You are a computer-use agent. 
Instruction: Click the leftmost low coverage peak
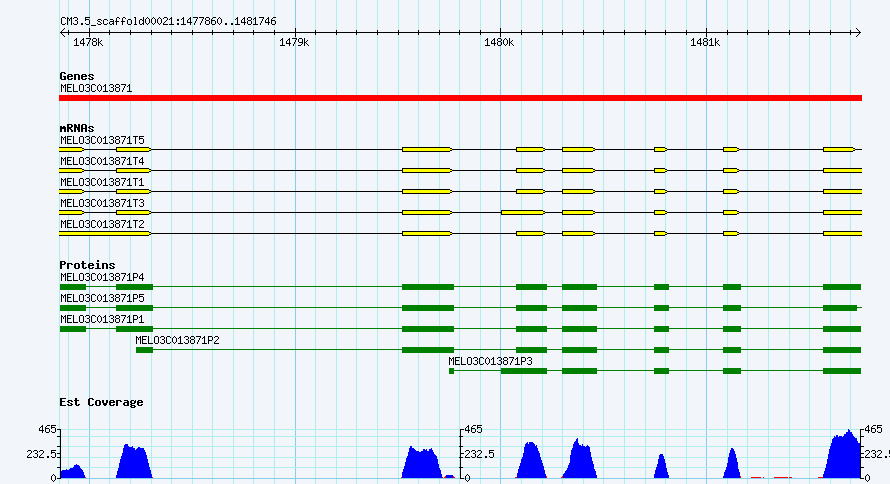click(73, 472)
